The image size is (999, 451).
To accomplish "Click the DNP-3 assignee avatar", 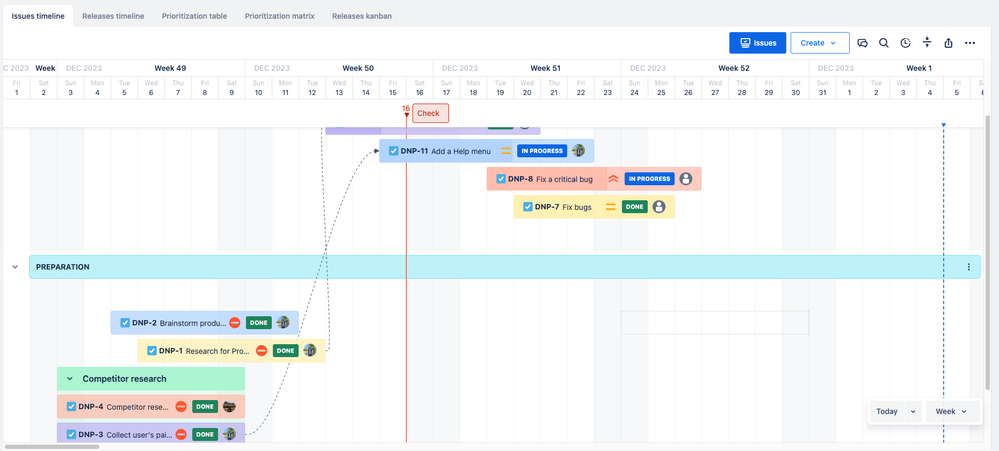I will (229, 434).
